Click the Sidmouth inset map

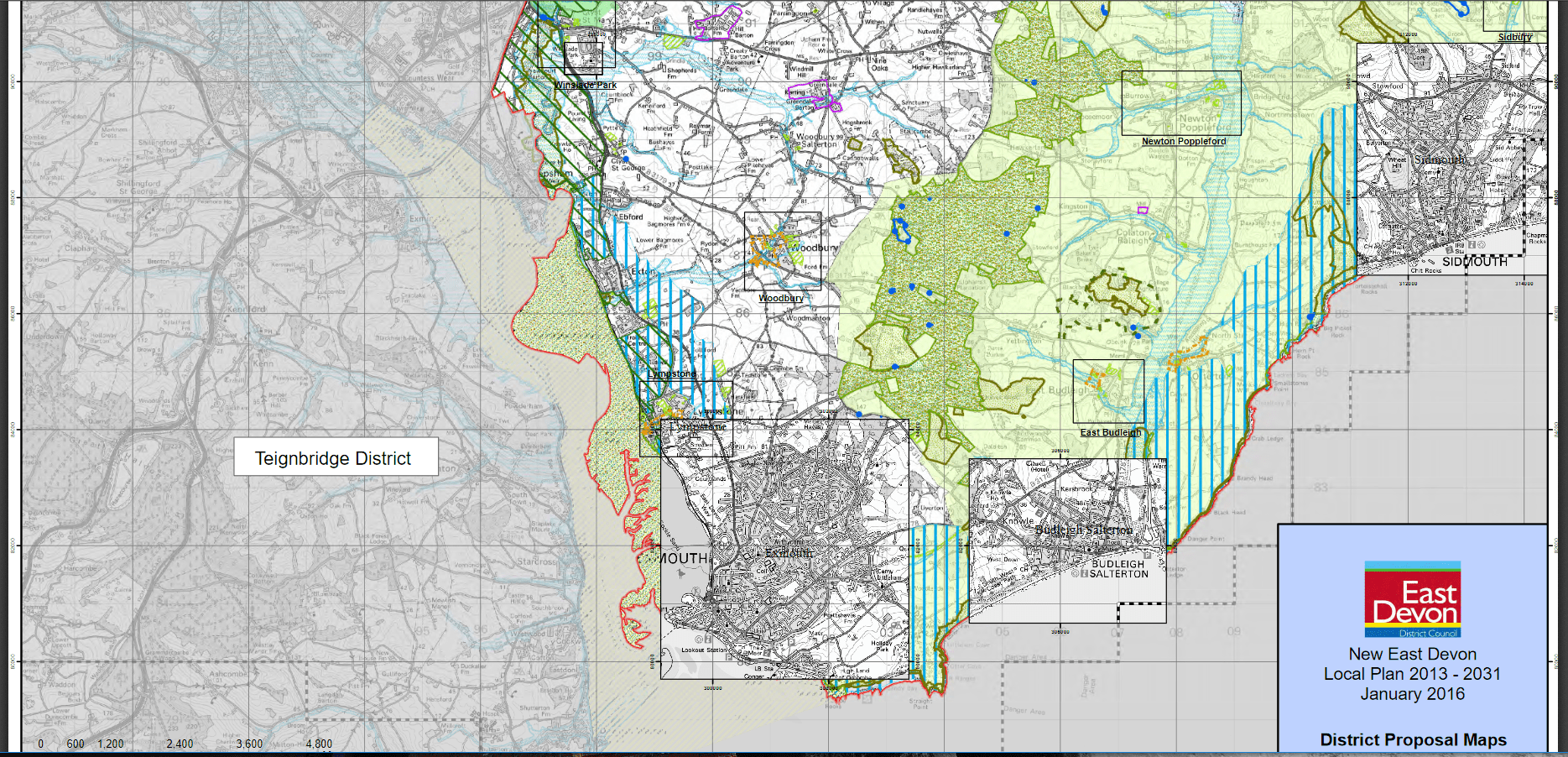(1451, 159)
